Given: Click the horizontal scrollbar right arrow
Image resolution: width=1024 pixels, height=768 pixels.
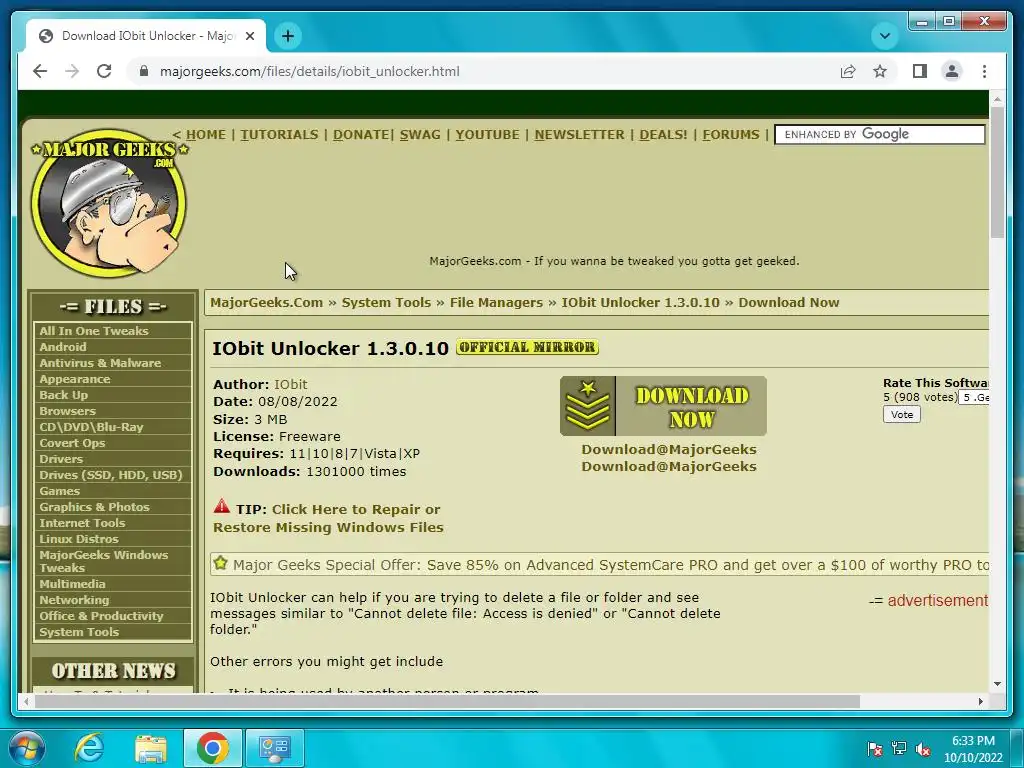Looking at the screenshot, I should click(x=980, y=701).
